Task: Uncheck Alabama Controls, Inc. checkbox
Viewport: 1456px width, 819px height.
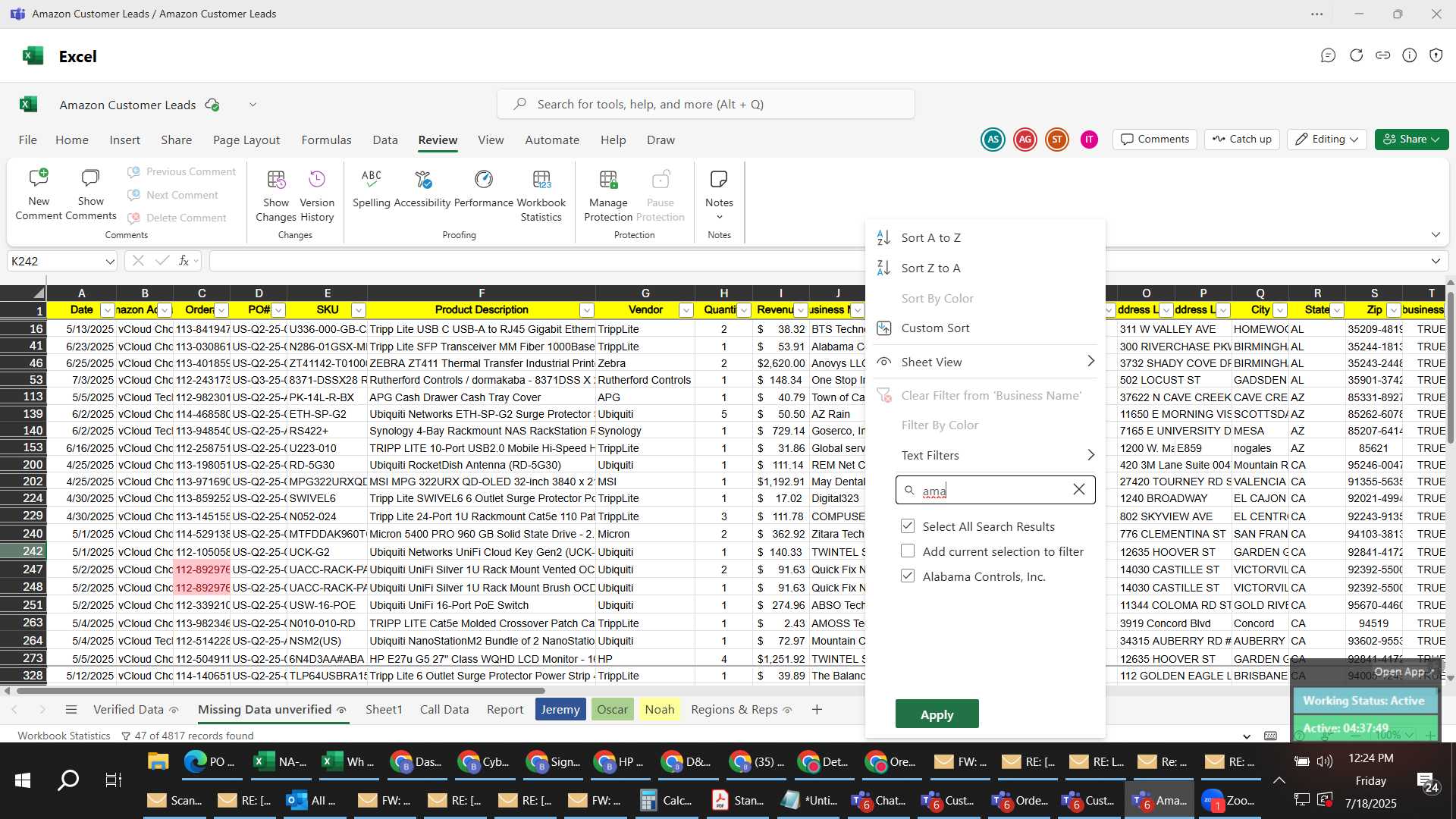Action: click(907, 576)
